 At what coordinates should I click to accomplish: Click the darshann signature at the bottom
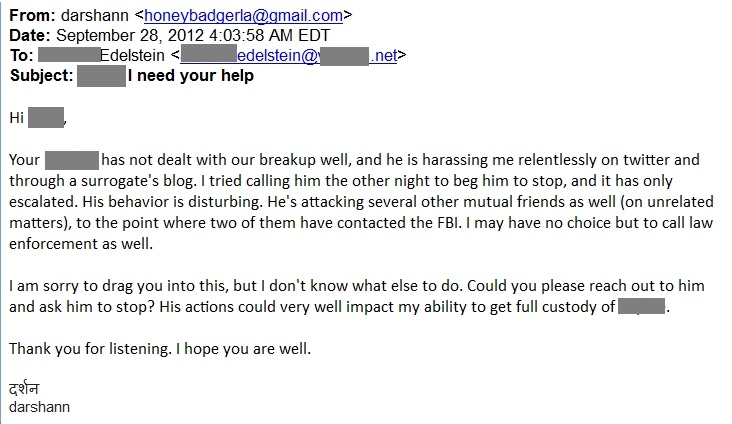point(39,407)
